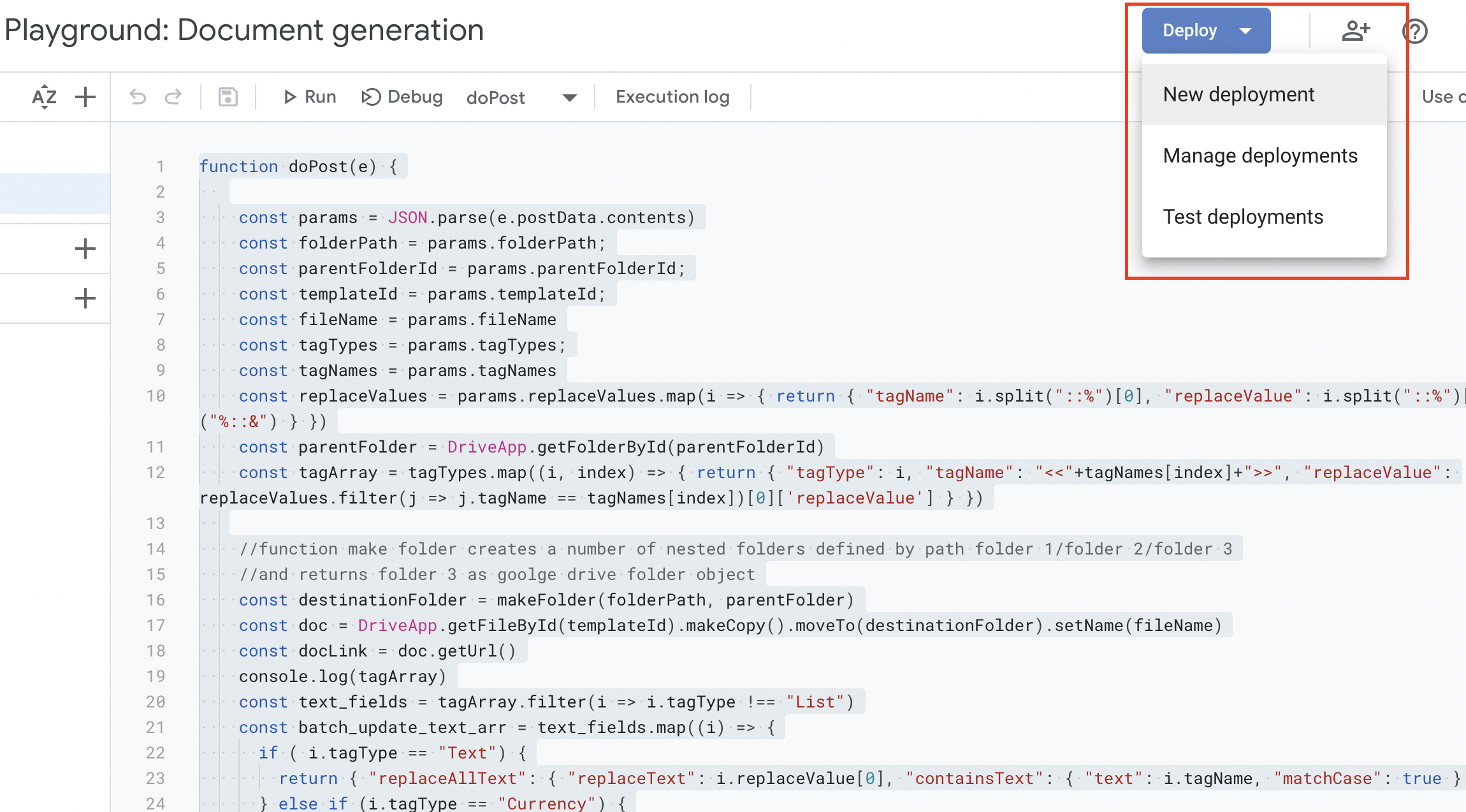Click the blue Deploy button
The height and width of the screenshot is (812, 1466).
1189,31
